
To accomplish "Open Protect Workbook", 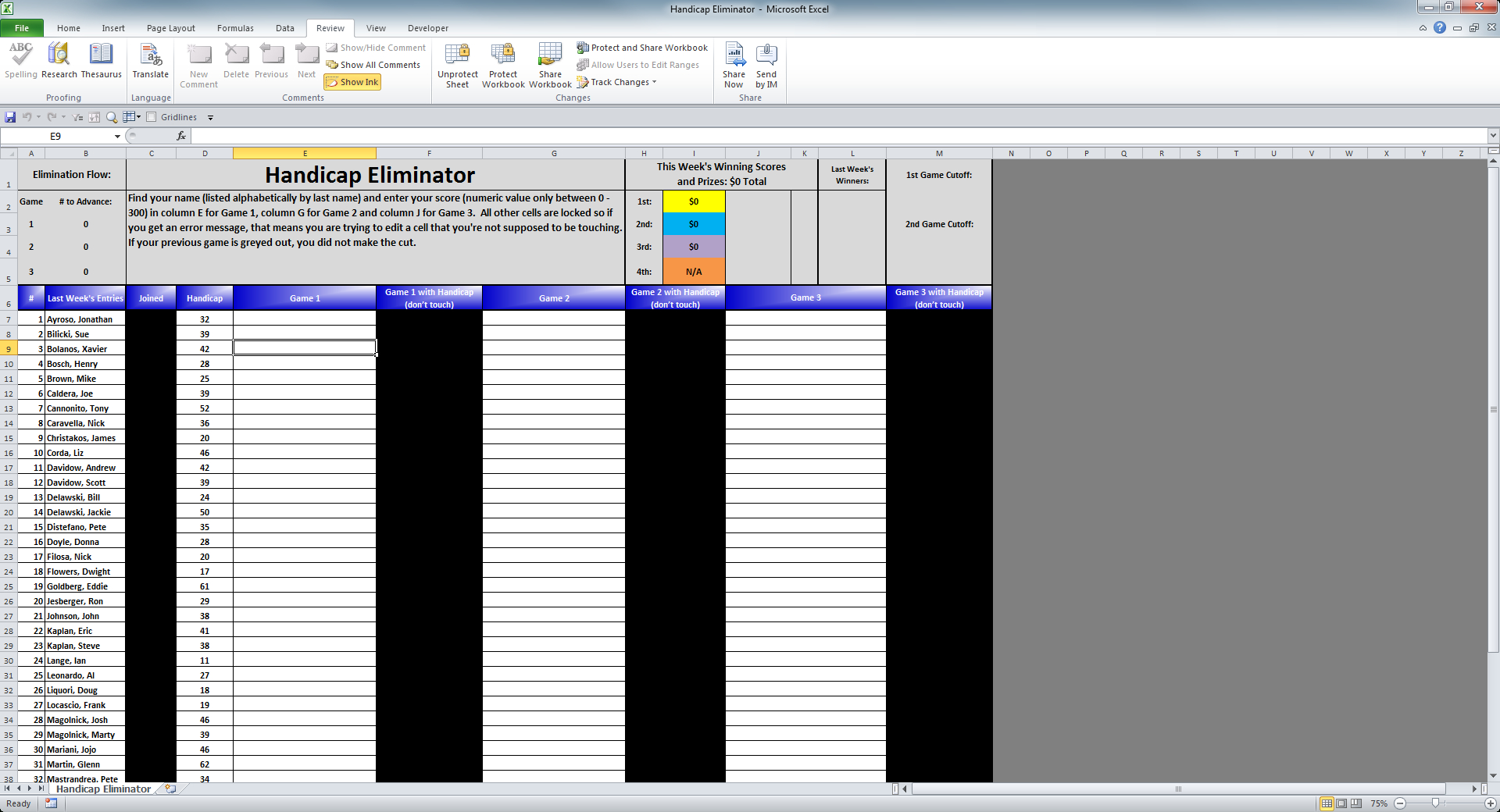I will (x=503, y=64).
